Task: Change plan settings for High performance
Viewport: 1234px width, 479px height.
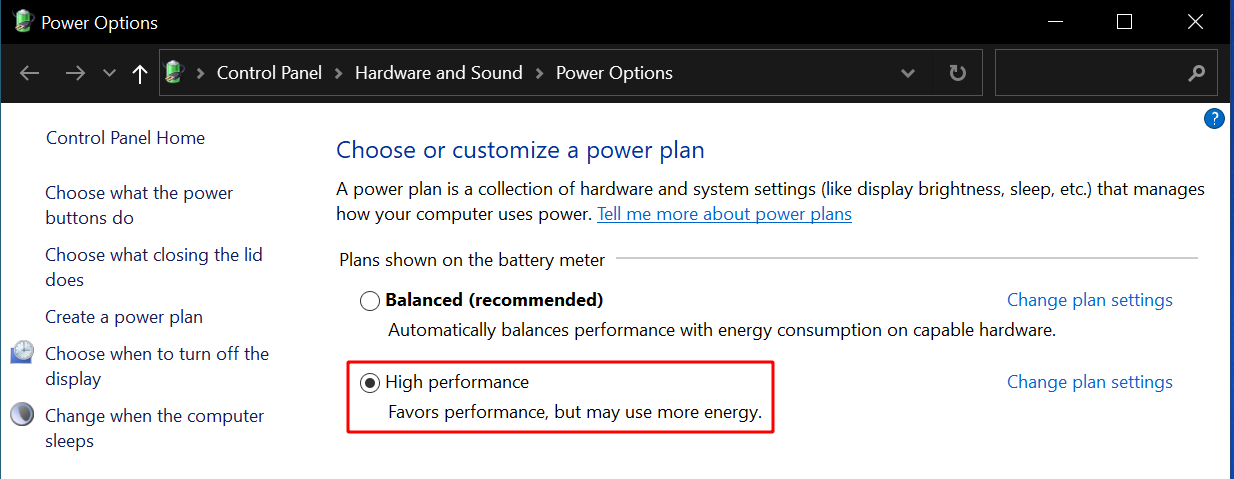Action: (1089, 382)
